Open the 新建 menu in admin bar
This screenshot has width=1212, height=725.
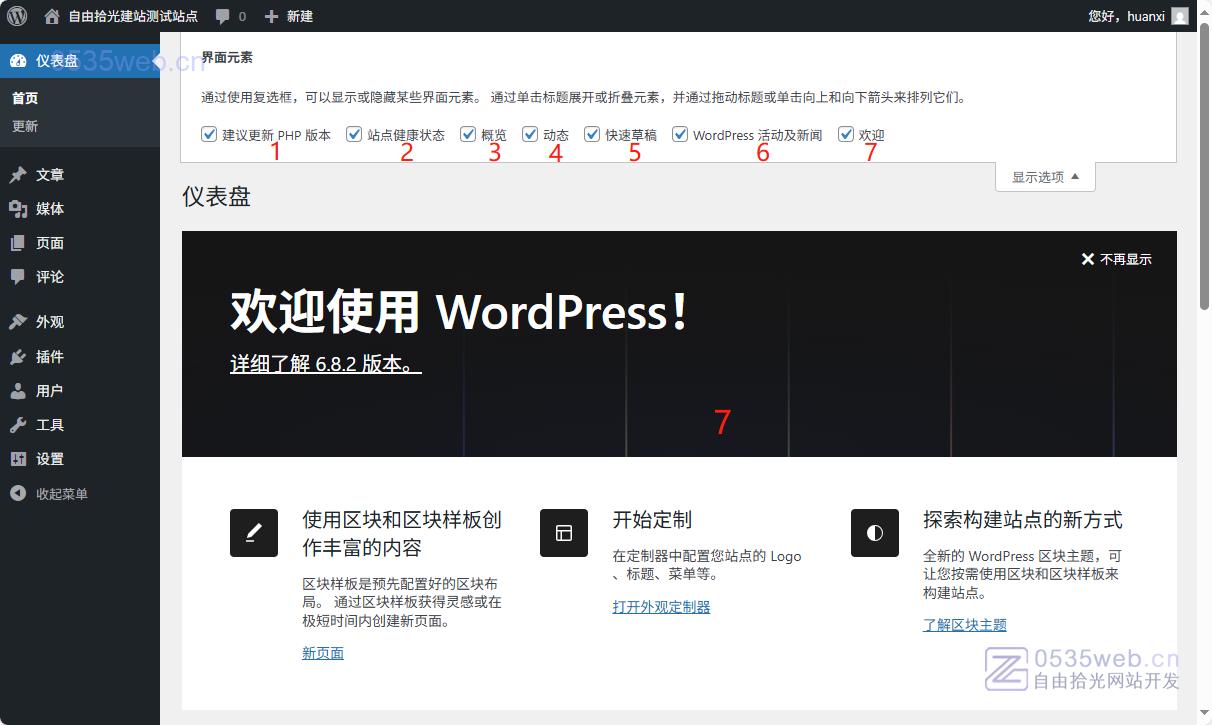click(289, 16)
